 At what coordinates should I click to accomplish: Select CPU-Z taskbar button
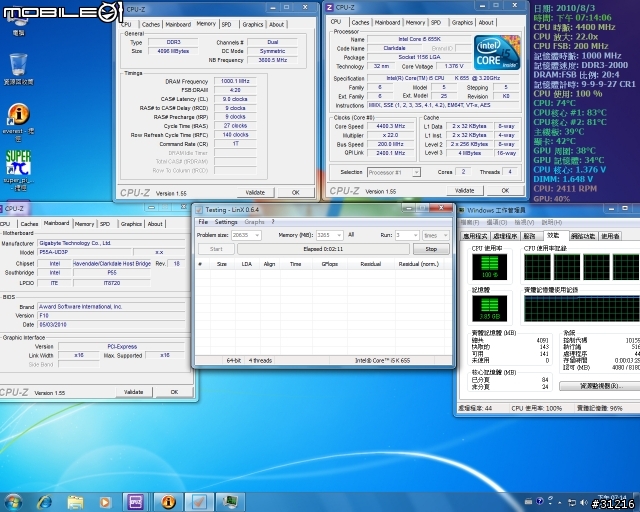(x=136, y=501)
